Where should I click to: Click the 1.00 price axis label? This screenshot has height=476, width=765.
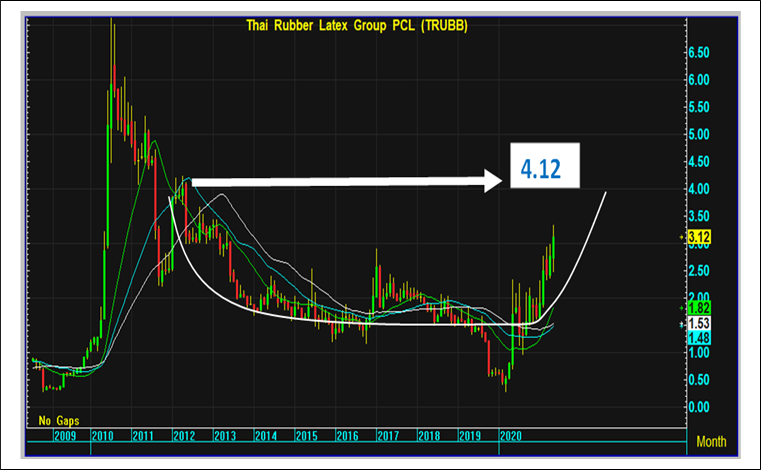[699, 353]
